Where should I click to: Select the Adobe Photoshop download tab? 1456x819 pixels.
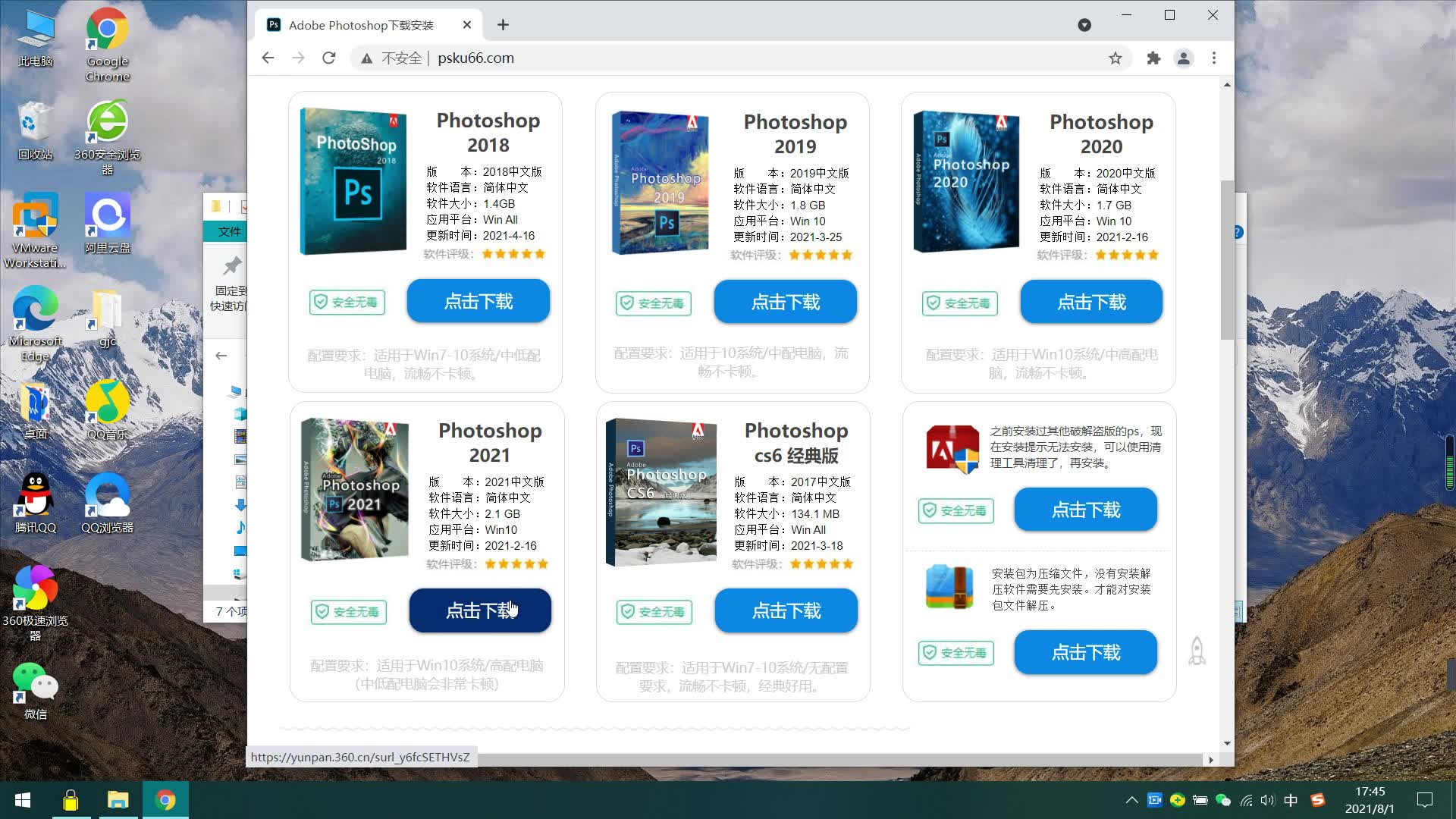pyautogui.click(x=368, y=25)
